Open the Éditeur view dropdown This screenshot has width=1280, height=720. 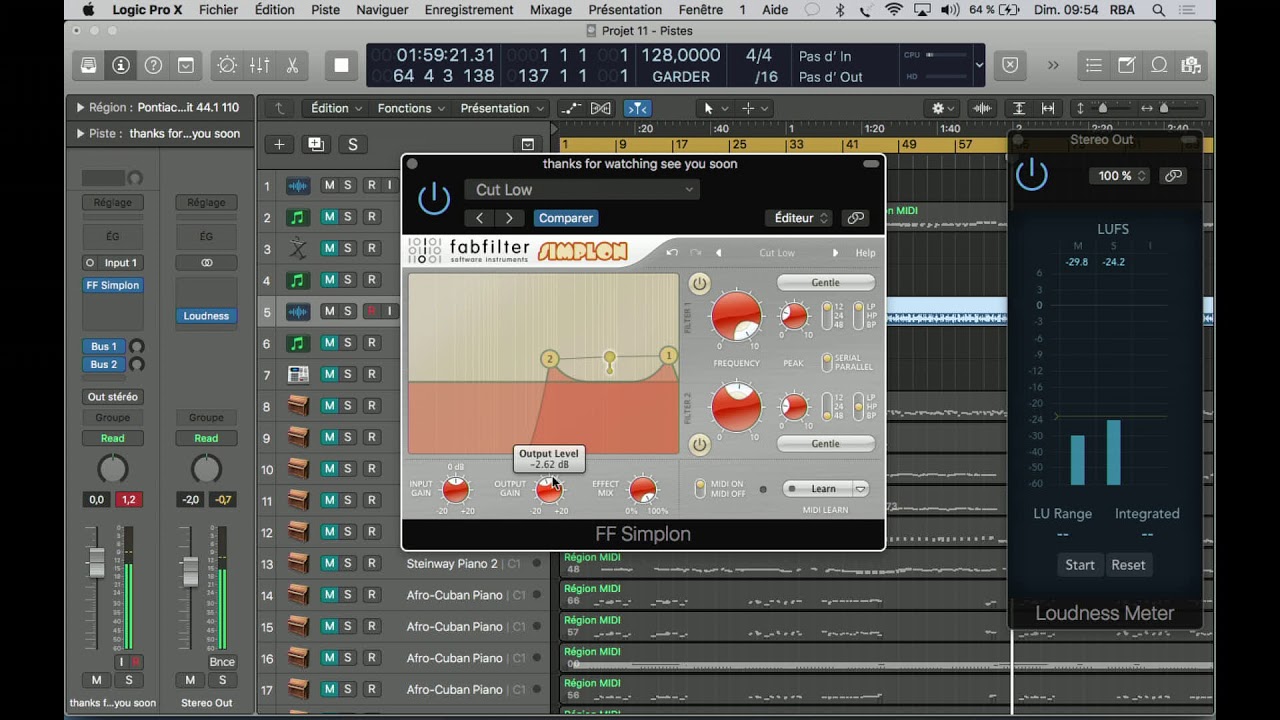(798, 218)
